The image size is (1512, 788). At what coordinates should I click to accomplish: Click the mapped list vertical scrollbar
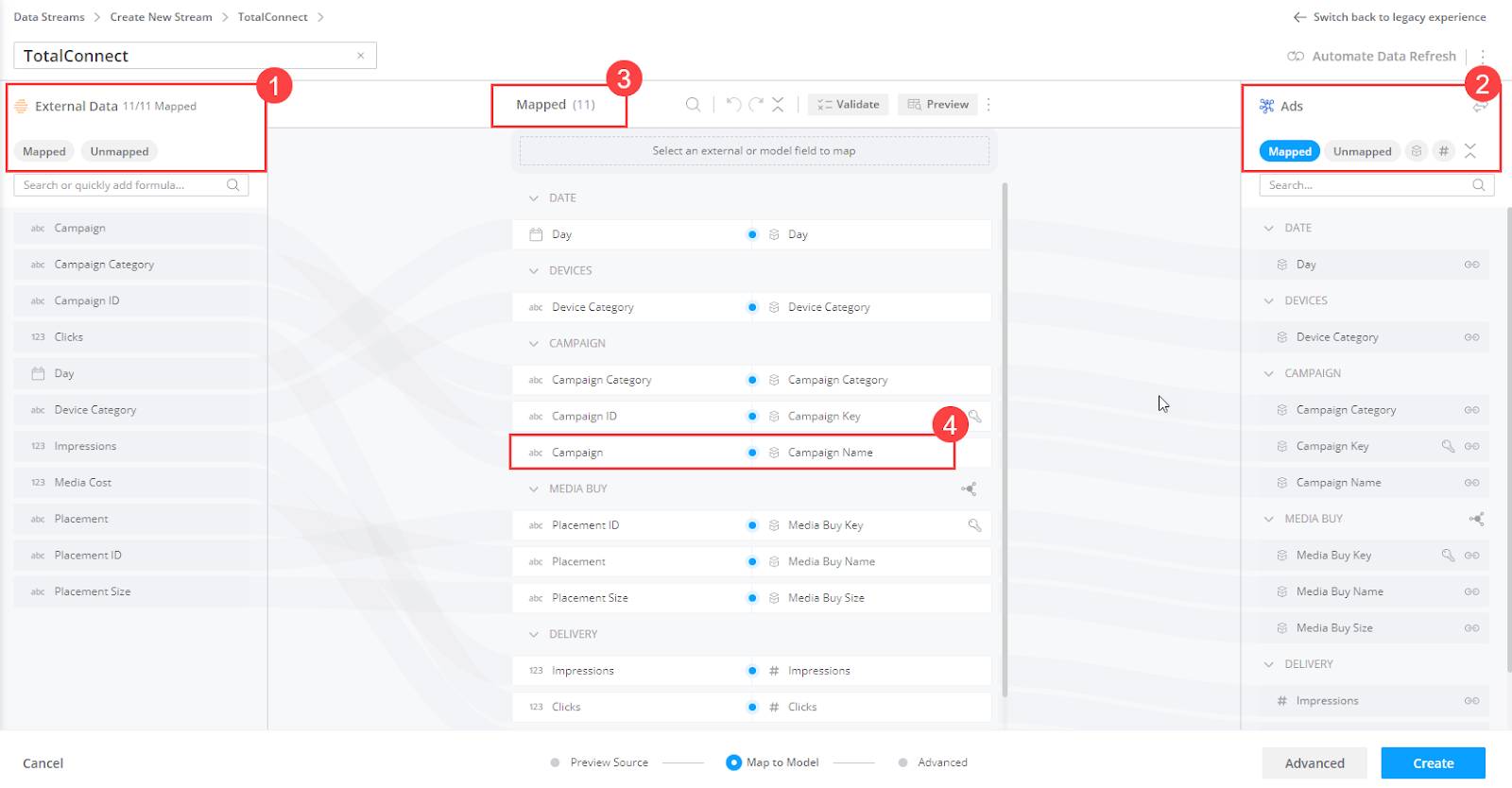(1005, 439)
